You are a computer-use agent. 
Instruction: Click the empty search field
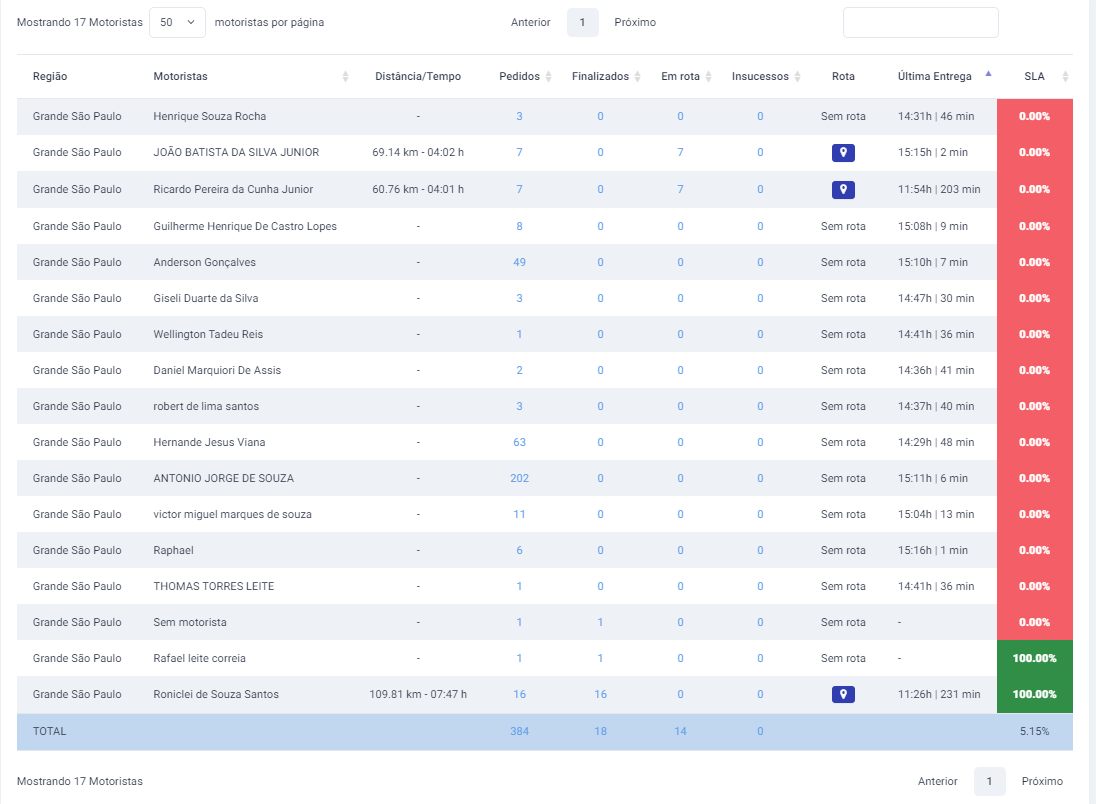921,22
